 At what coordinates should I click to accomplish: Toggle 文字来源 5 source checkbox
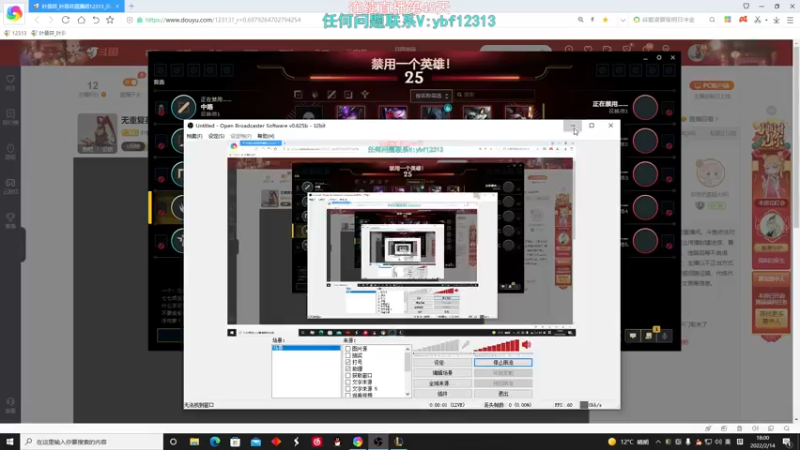point(348,389)
